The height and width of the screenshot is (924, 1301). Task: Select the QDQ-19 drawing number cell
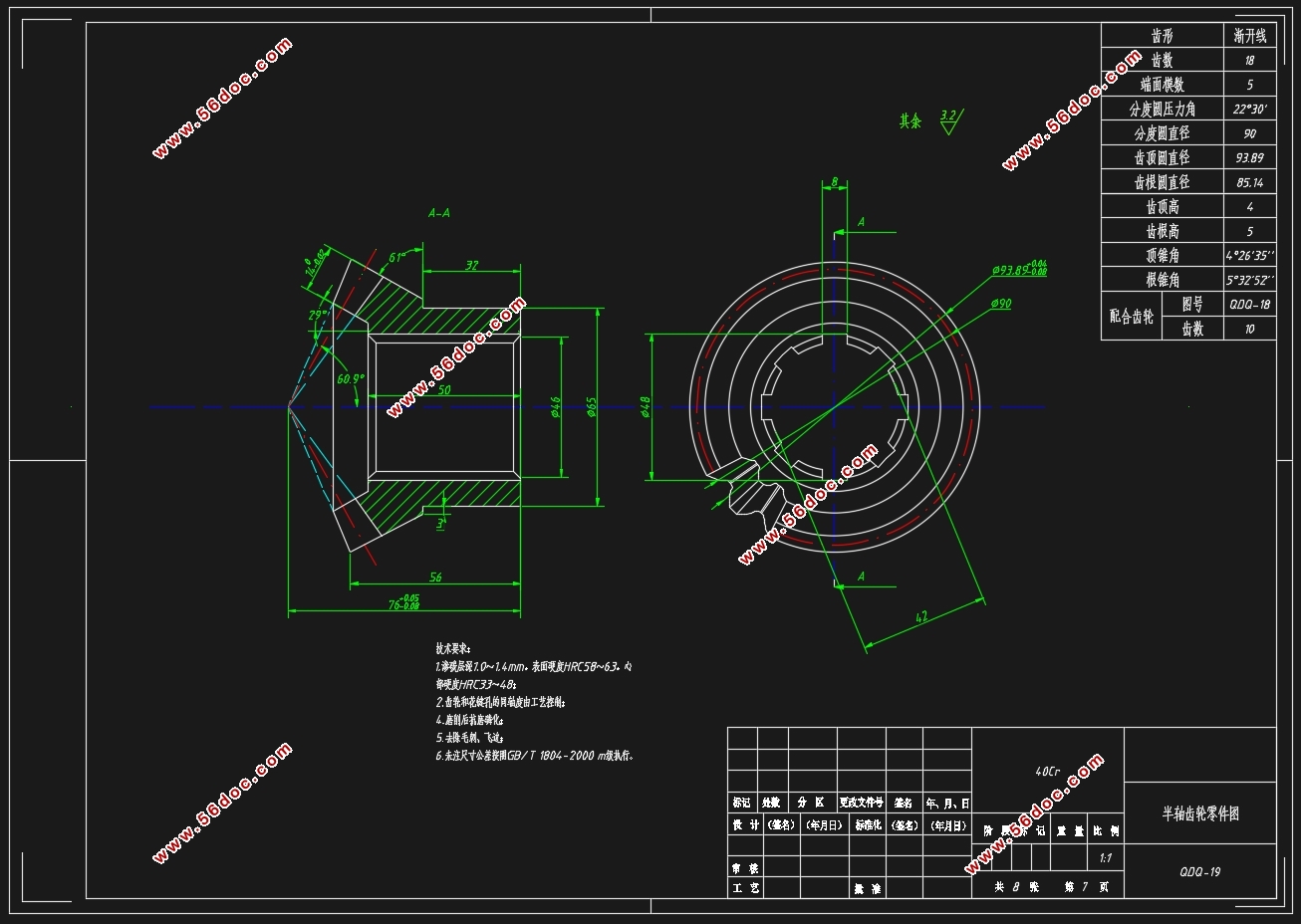coord(1199,871)
